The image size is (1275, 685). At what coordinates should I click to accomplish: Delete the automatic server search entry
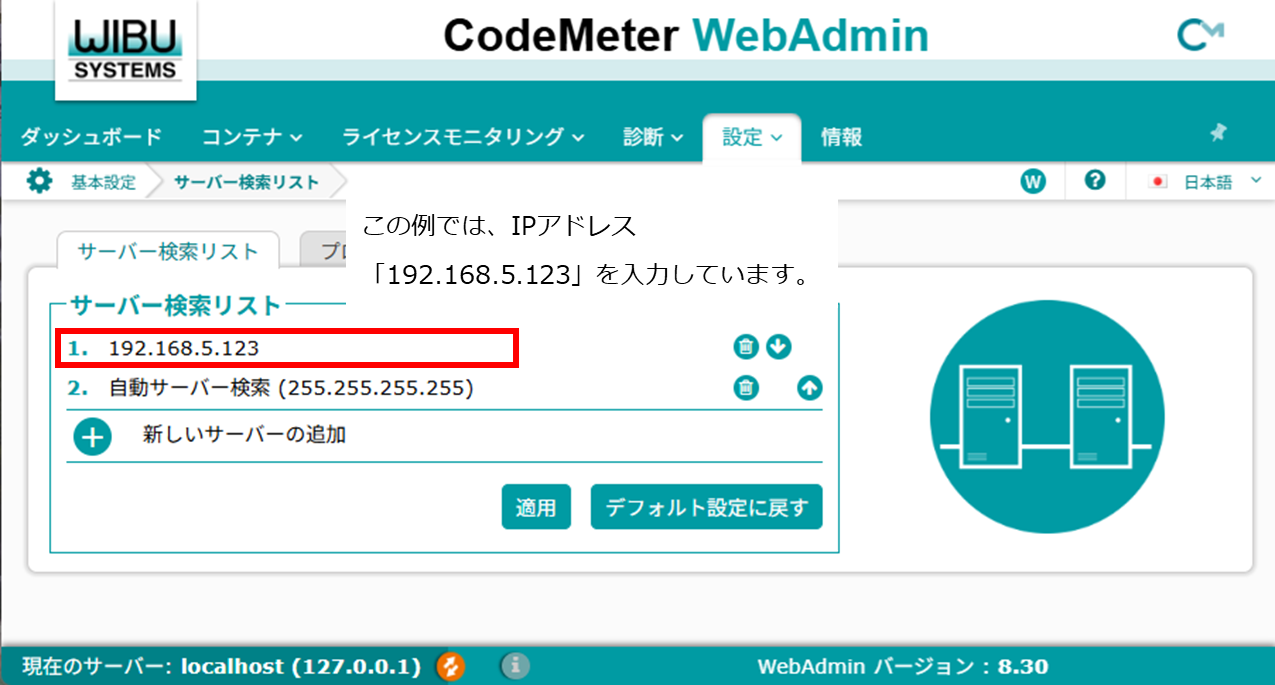pos(745,388)
